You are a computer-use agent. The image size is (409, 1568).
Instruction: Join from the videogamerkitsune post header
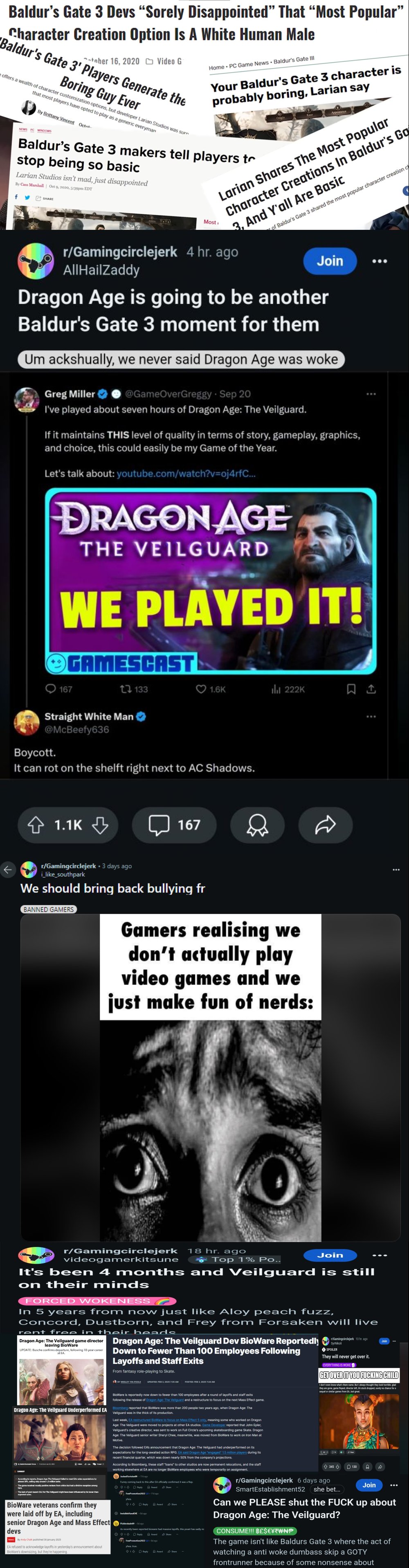tap(330, 1255)
